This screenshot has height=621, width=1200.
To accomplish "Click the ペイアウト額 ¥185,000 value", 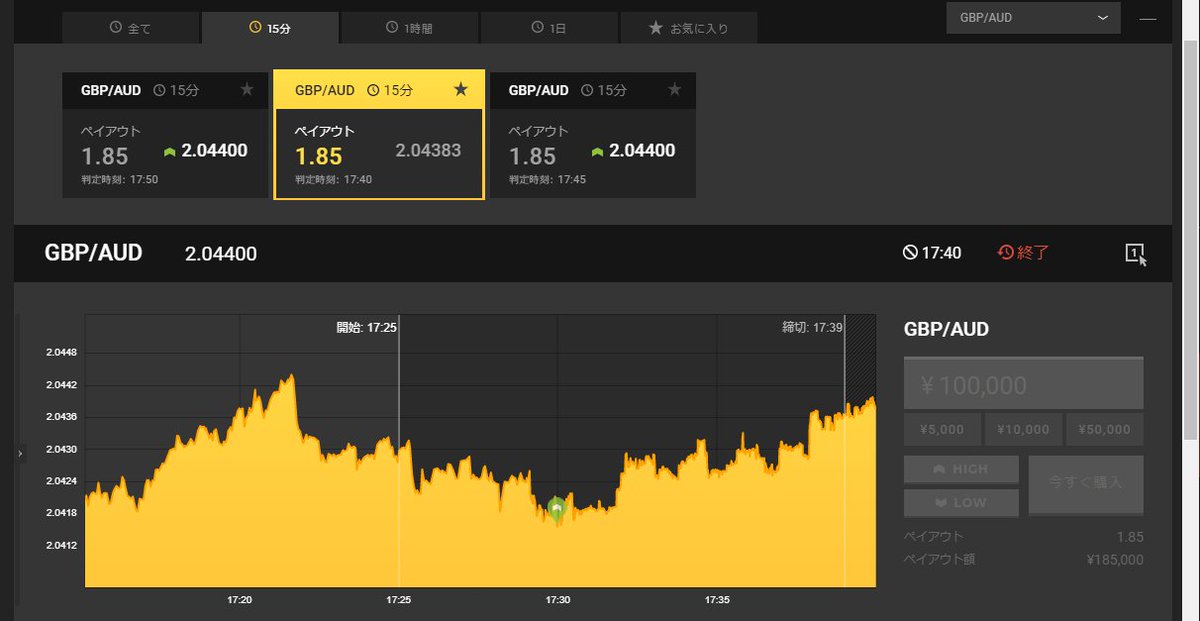I will pos(1114,560).
